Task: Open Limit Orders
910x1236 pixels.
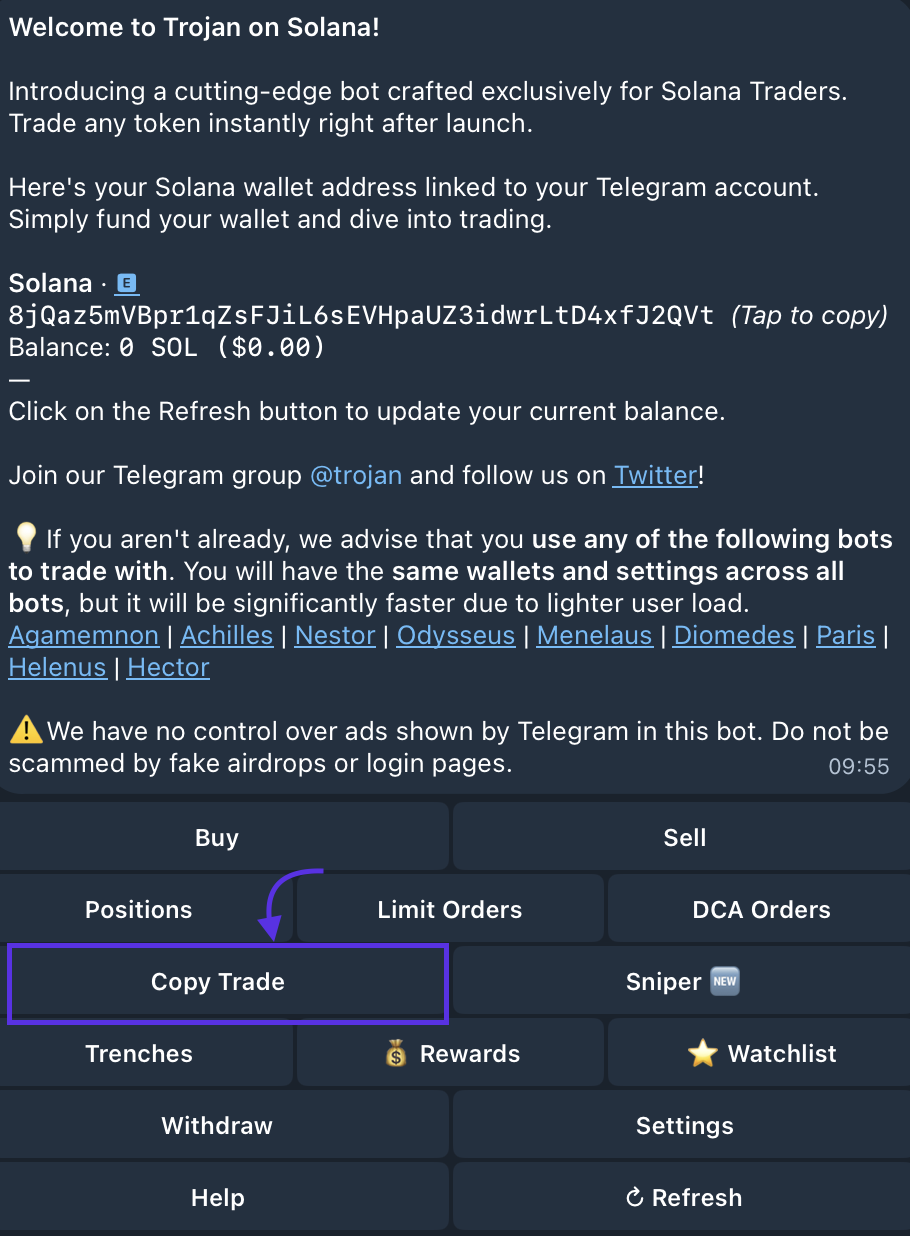Action: 449,910
